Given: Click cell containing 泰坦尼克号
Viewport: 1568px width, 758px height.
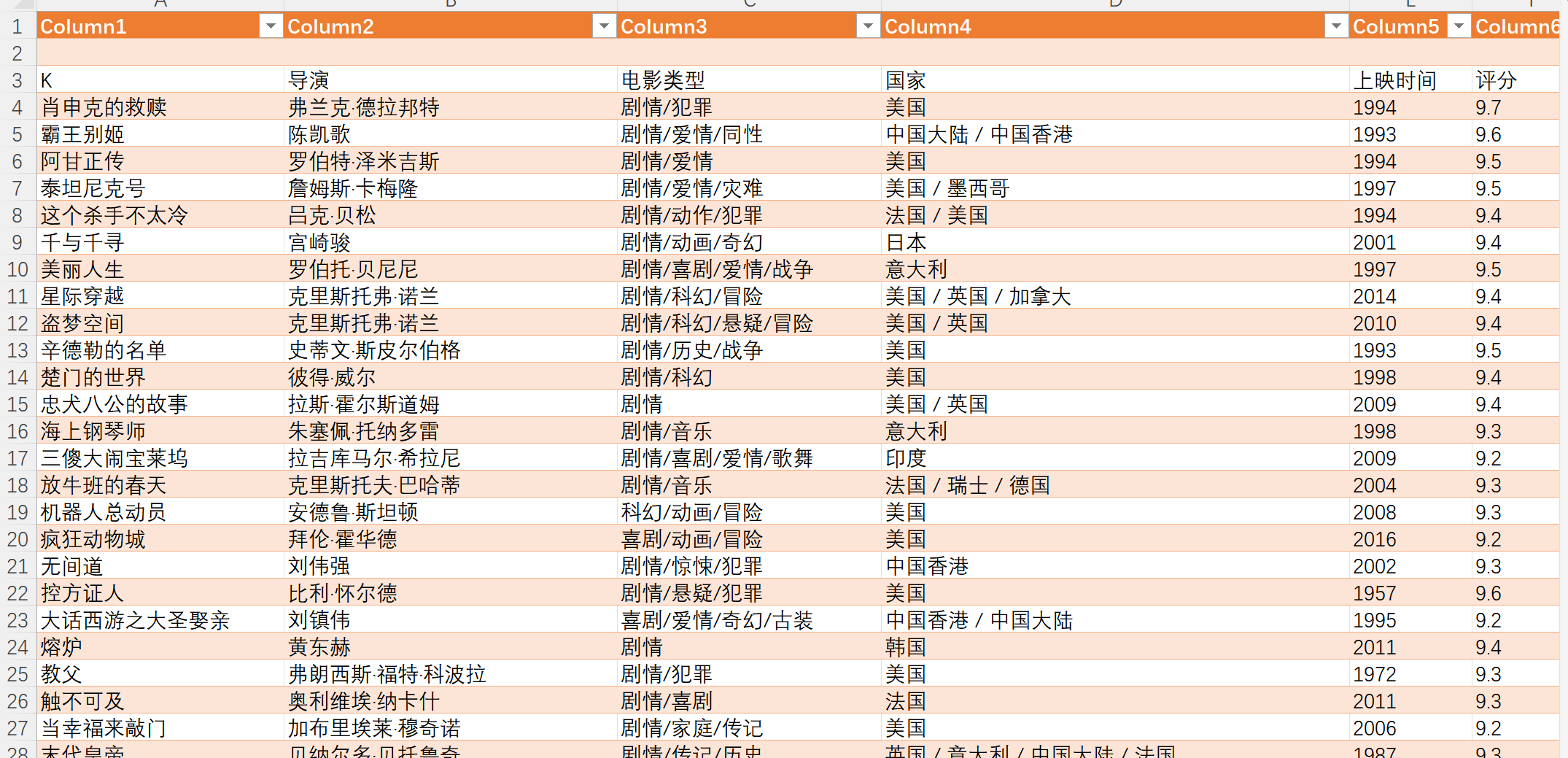Looking at the screenshot, I should (160, 188).
